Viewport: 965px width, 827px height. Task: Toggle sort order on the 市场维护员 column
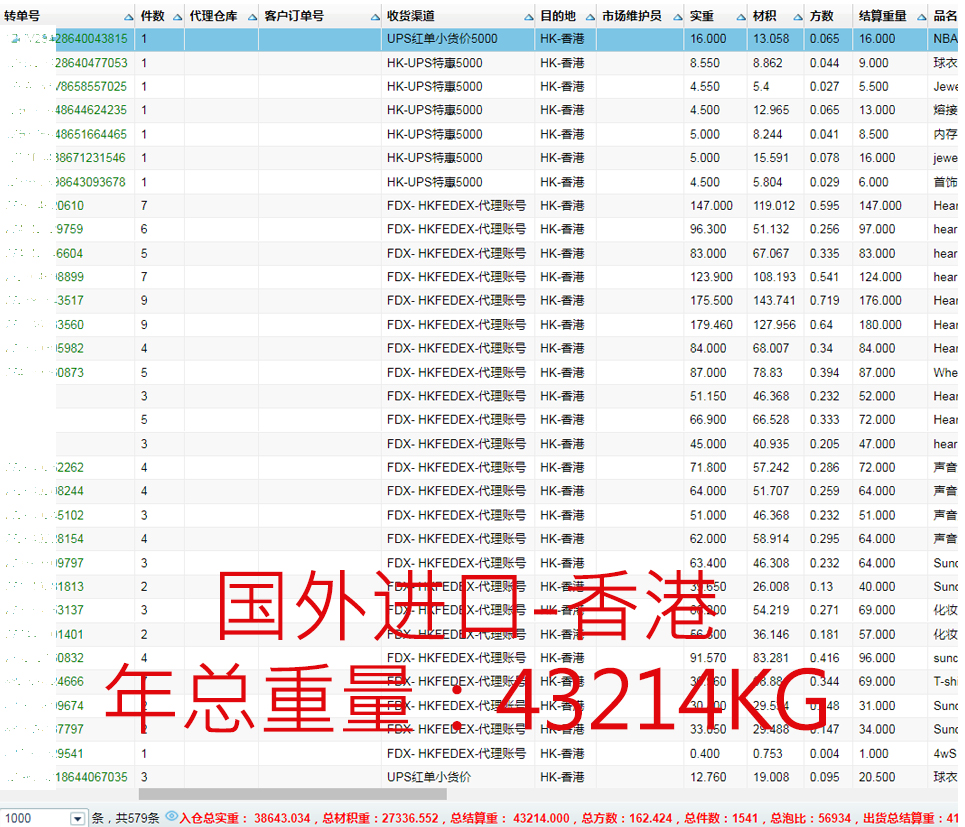point(676,15)
